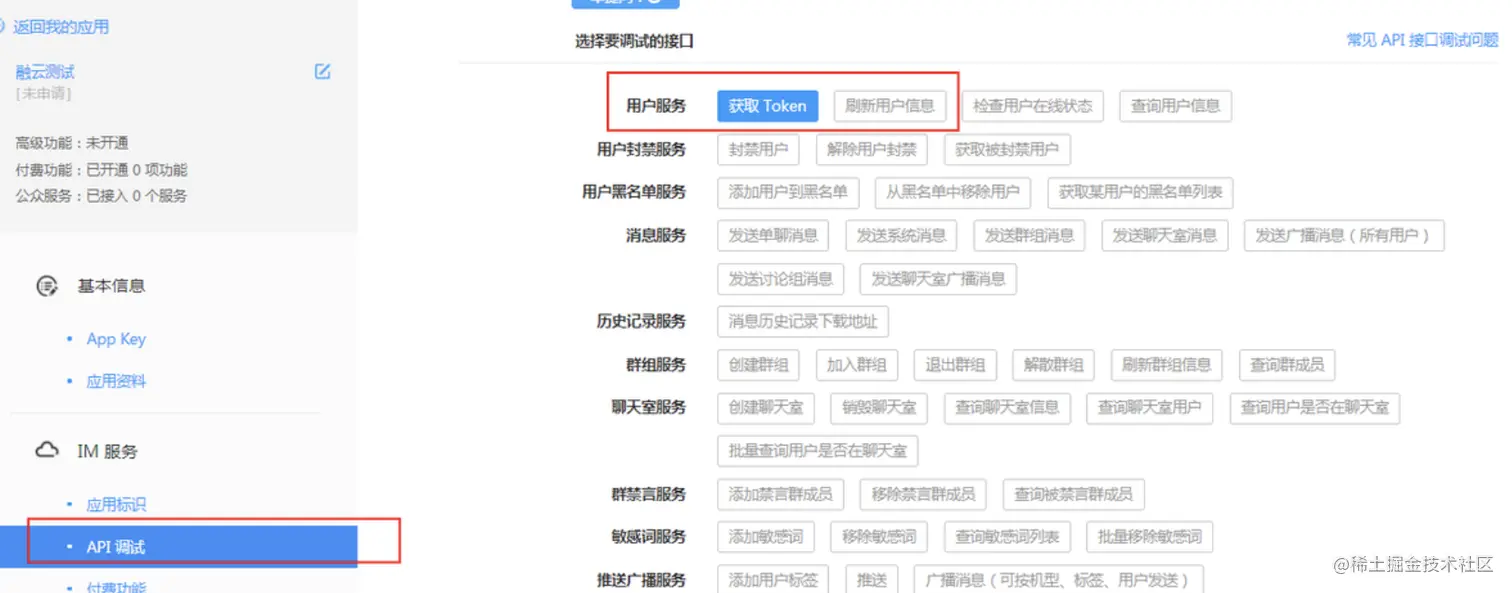The image size is (1512, 593).
Task: Click the 基本信息 circular section icon
Action: [x=48, y=285]
